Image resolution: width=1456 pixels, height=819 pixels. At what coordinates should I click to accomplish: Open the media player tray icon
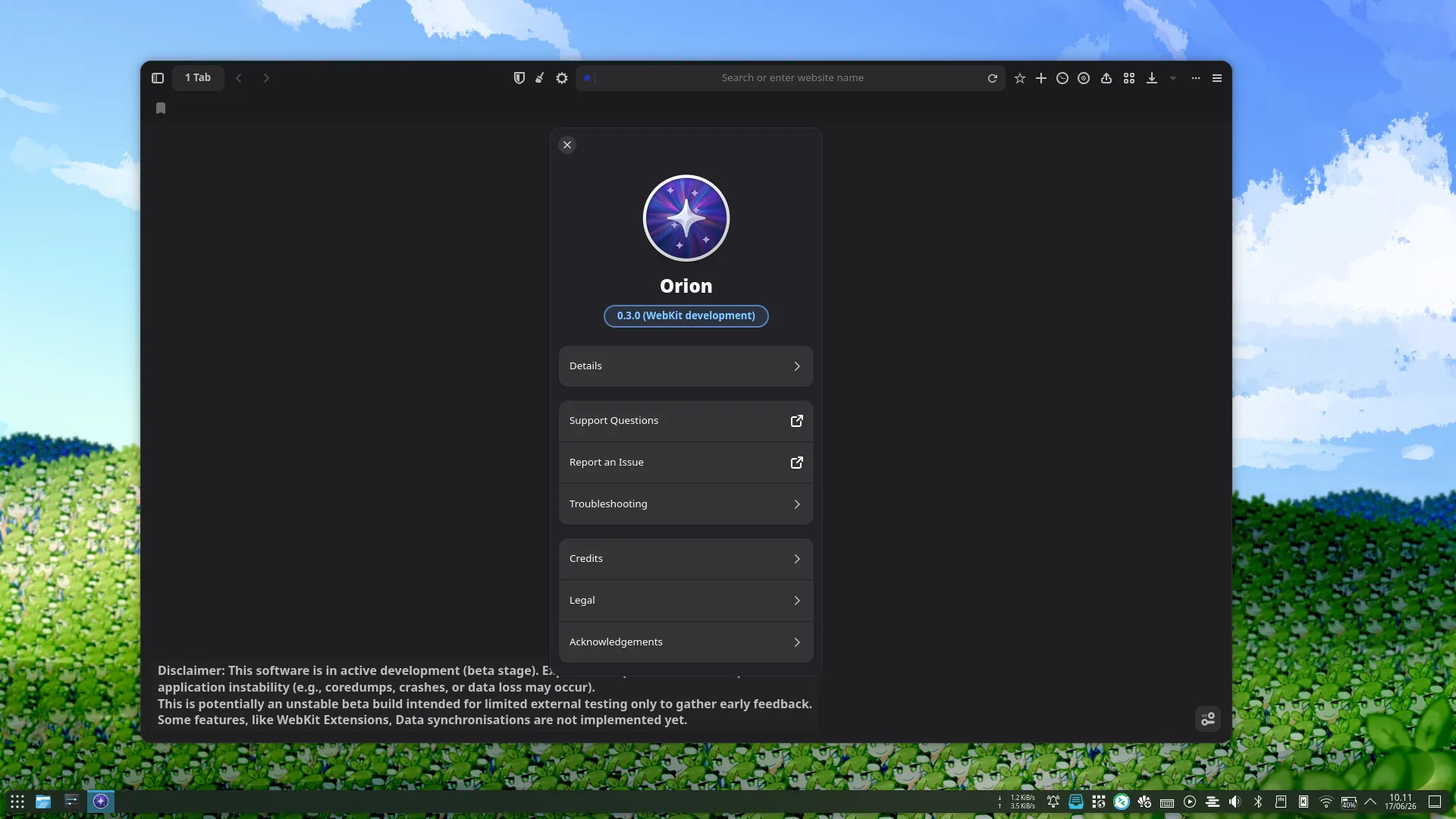click(1190, 802)
